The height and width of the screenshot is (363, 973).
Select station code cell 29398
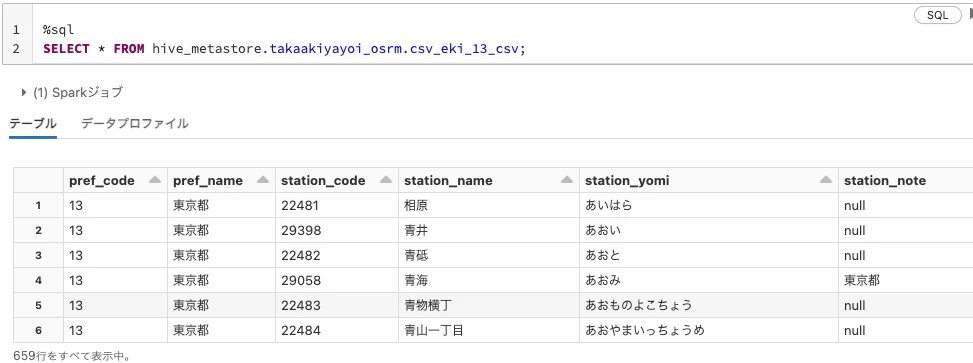tap(337, 230)
